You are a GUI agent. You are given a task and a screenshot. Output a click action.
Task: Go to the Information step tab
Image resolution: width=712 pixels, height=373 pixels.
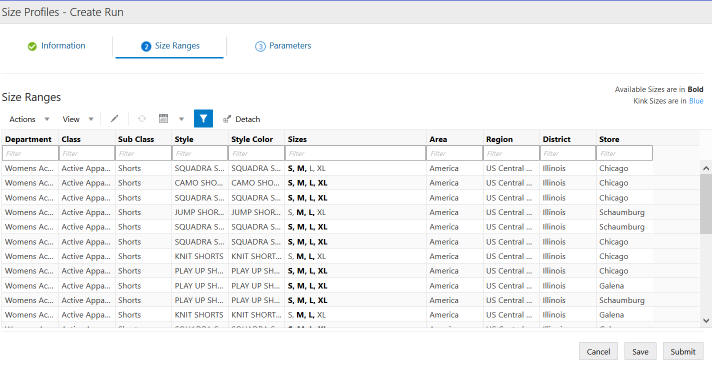pos(57,46)
